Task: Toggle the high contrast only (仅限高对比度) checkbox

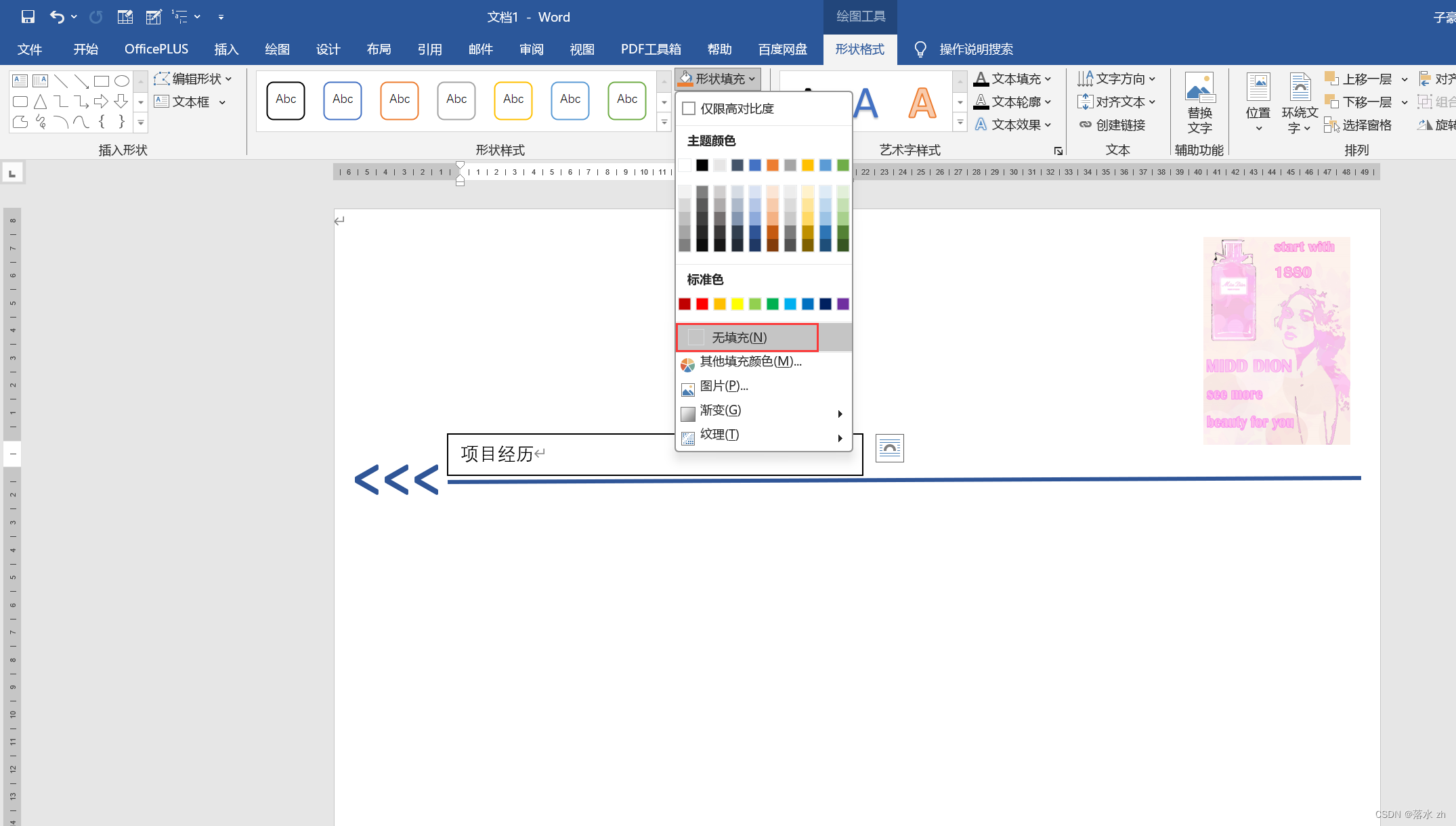Action: tap(689, 109)
